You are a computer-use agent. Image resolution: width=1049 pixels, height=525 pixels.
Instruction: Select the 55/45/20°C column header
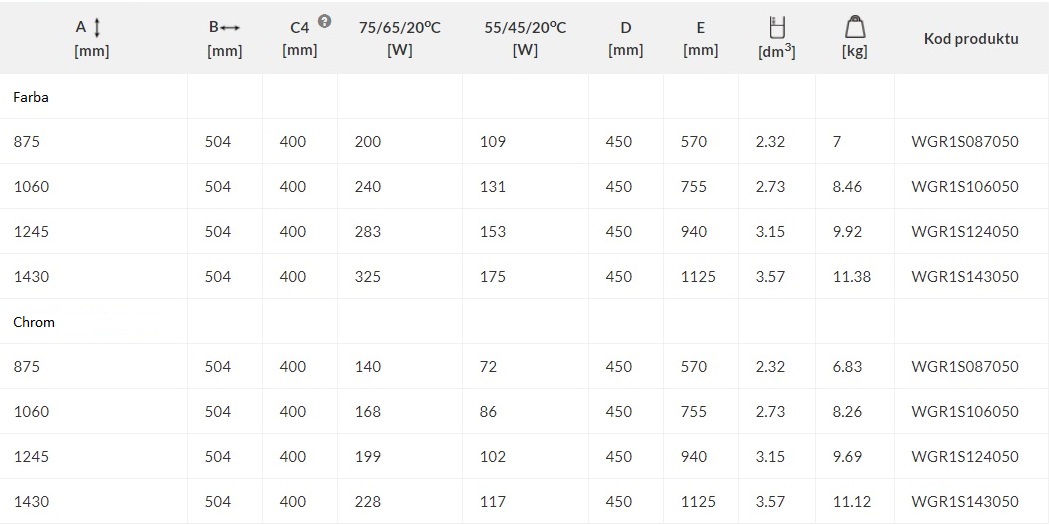click(525, 38)
